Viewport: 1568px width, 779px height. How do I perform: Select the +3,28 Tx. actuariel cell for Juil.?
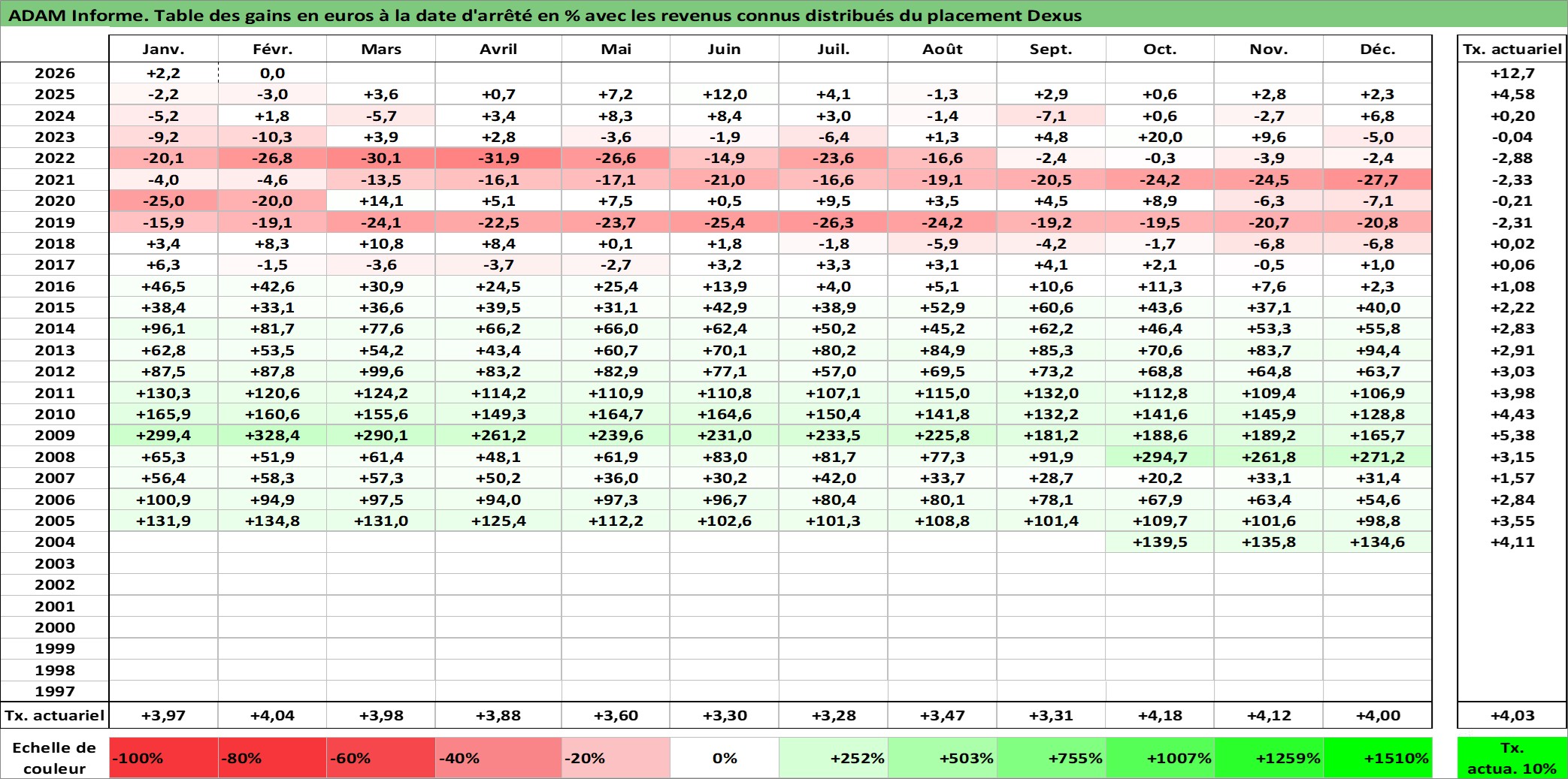[834, 715]
